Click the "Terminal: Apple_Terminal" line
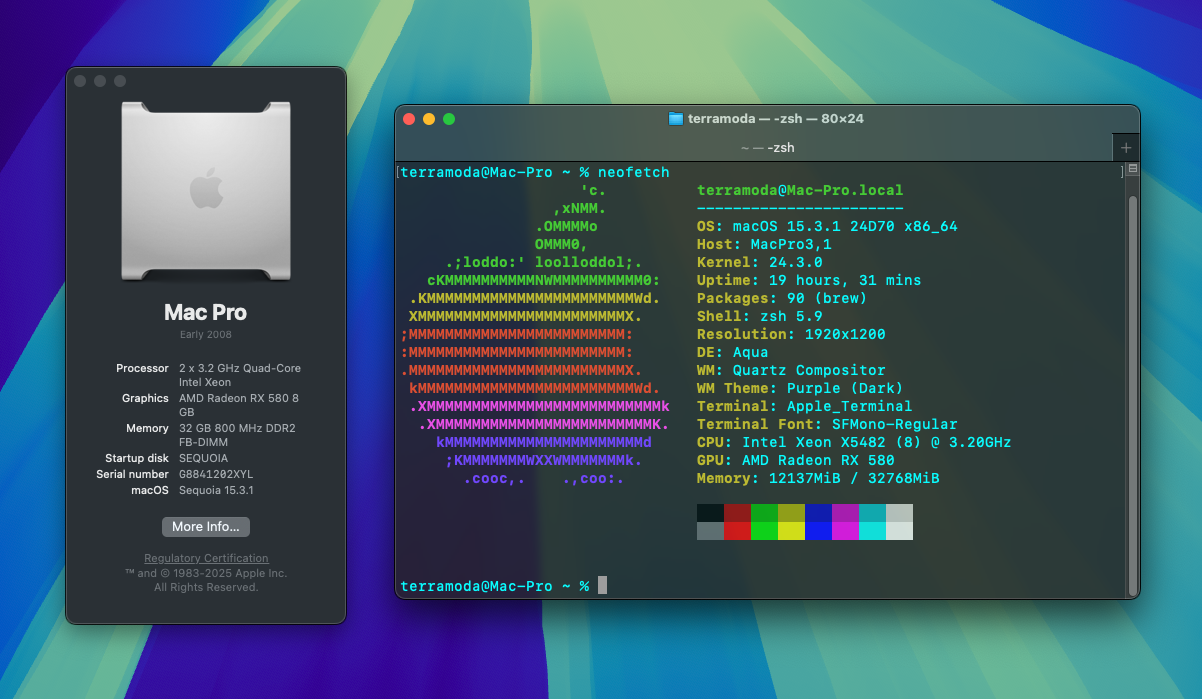This screenshot has height=699, width=1202. [x=805, y=407]
